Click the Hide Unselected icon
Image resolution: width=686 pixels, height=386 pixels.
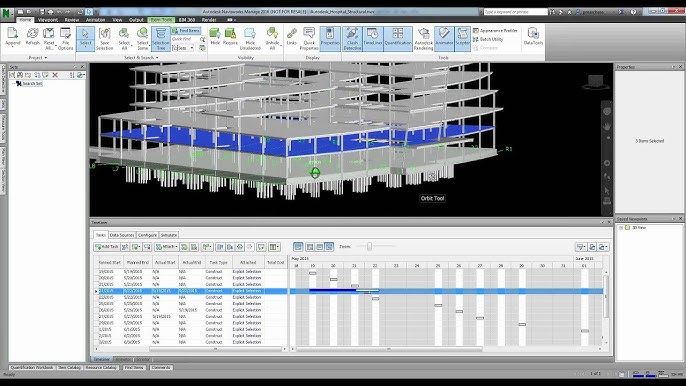(x=250, y=39)
